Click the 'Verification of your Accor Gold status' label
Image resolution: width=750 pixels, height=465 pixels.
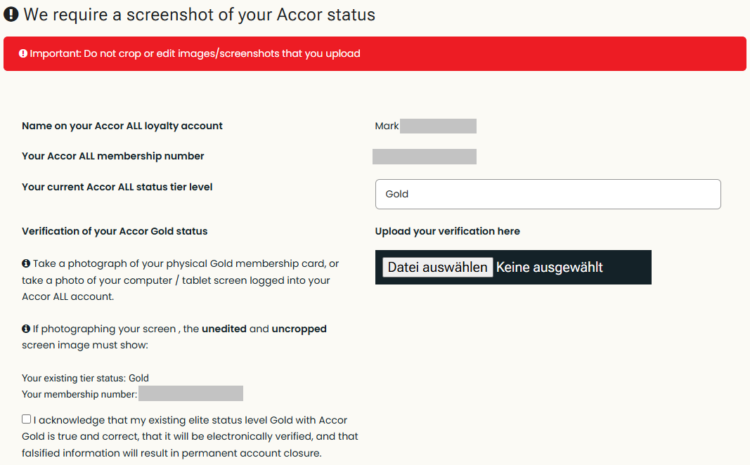click(115, 232)
